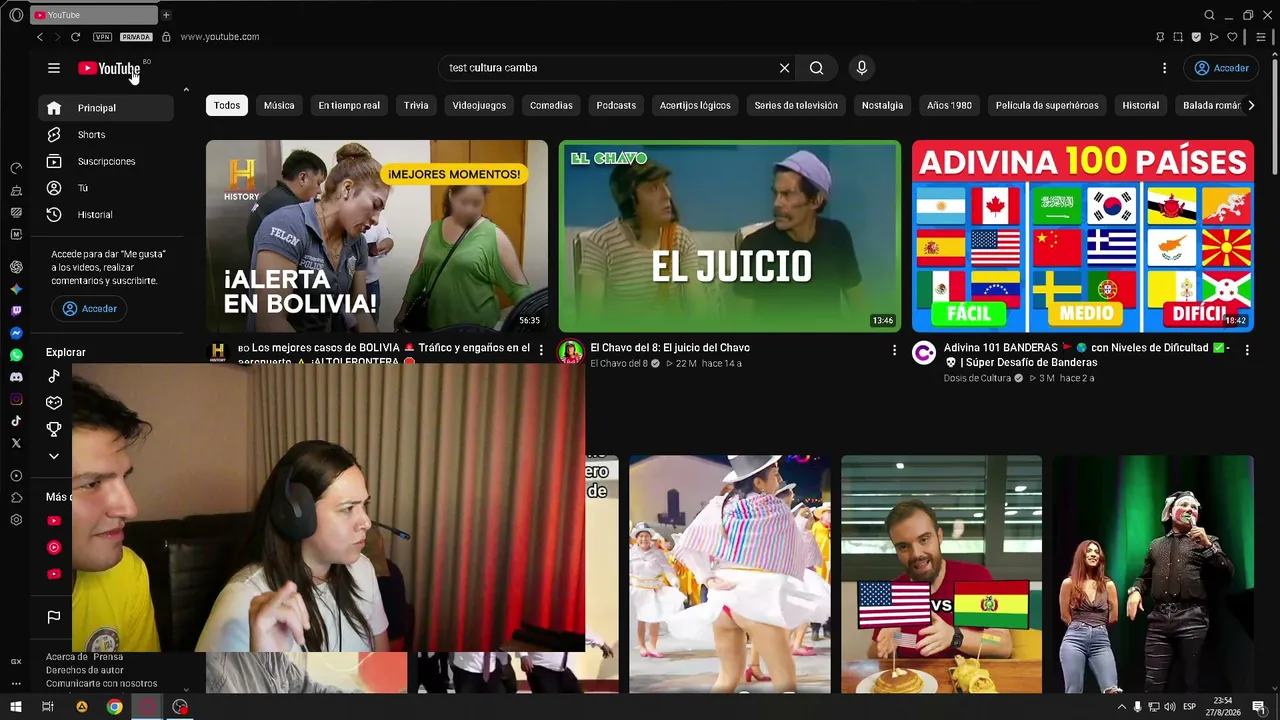Viewport: 1280px width, 720px height.
Task: Open the '¡Alerta en Bolivia!' video thumbnail
Action: pyautogui.click(x=377, y=236)
